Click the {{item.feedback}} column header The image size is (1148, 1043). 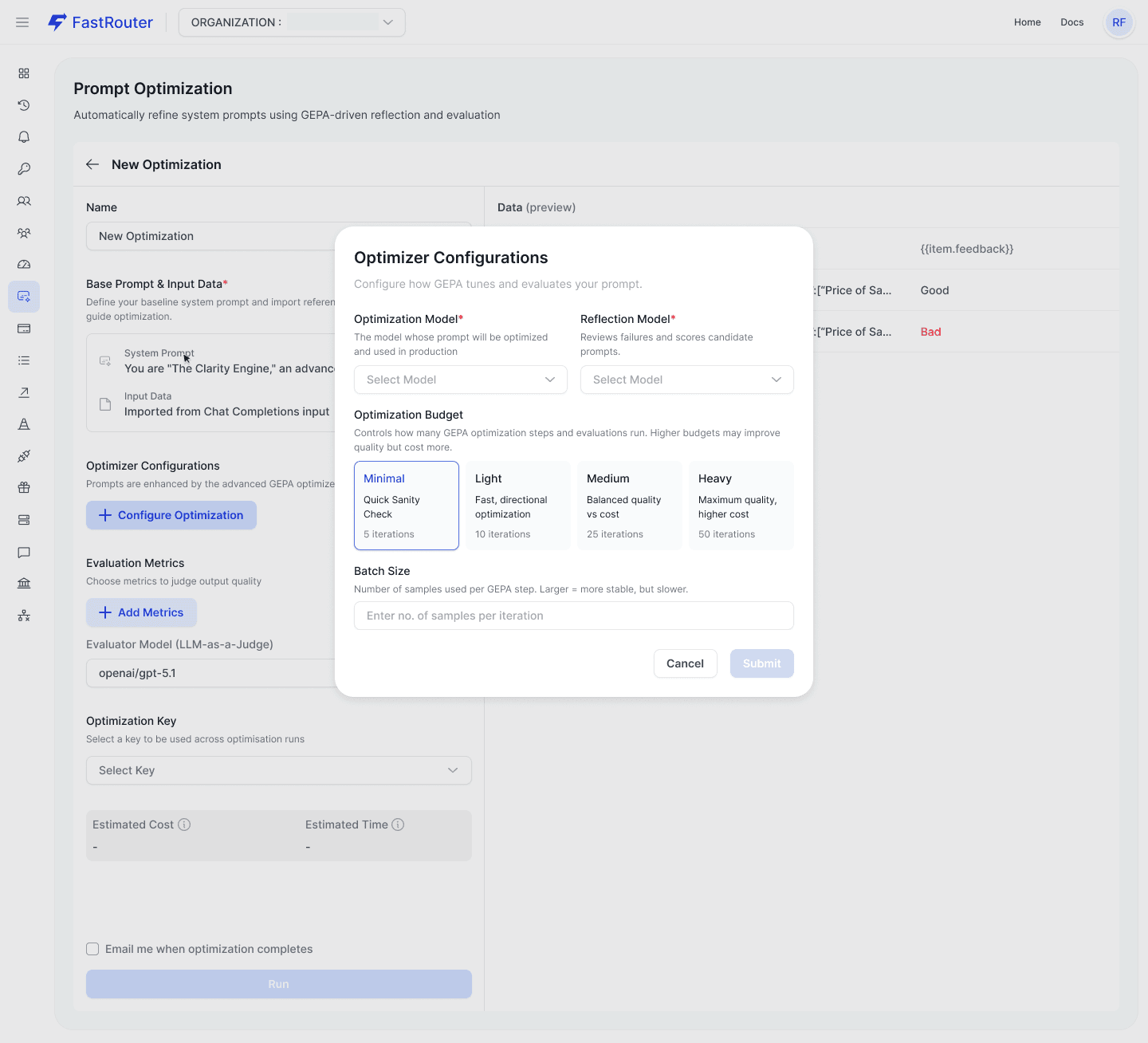967,249
